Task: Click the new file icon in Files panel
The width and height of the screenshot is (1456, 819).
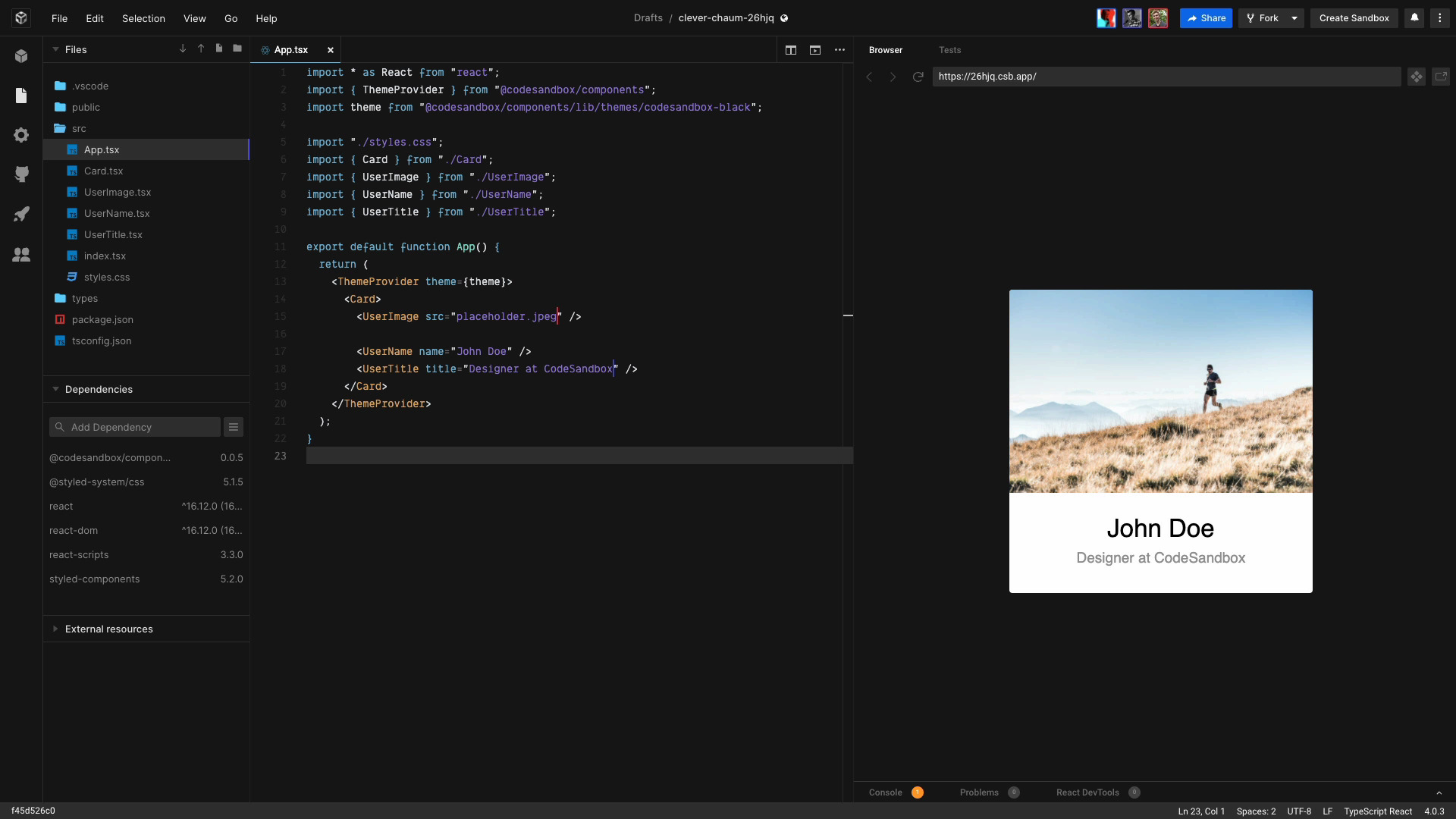Action: [219, 49]
